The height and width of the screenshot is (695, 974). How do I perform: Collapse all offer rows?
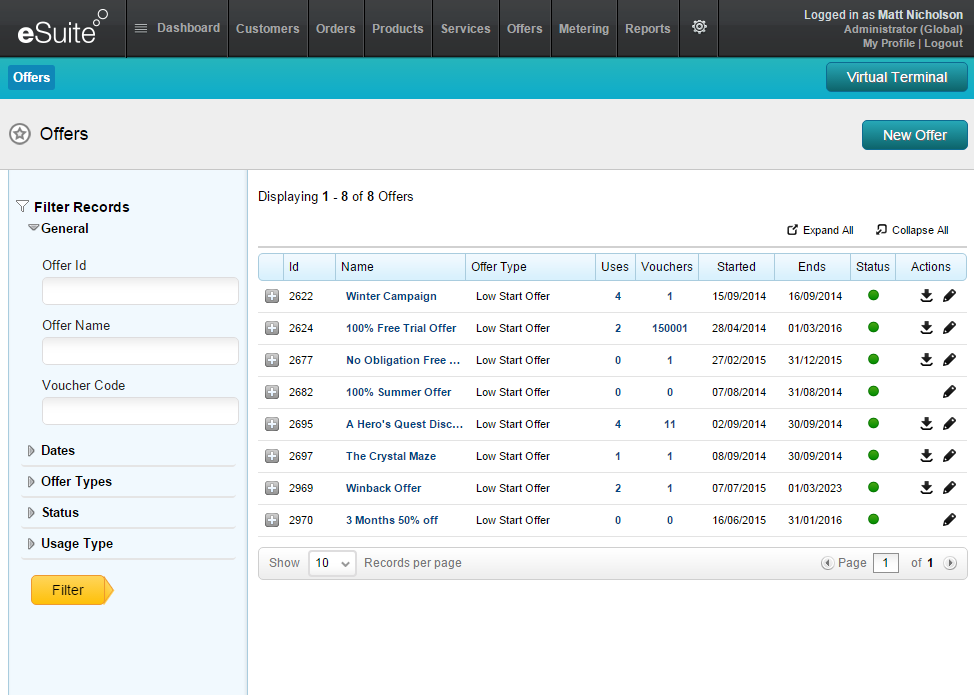coord(911,230)
